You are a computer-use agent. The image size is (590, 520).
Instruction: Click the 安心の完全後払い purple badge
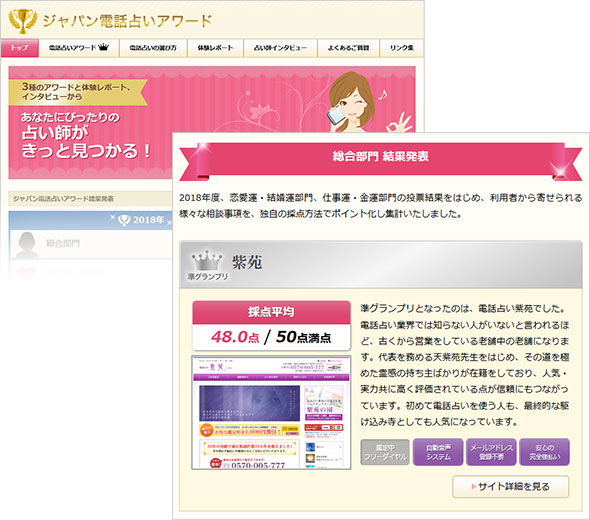(544, 452)
